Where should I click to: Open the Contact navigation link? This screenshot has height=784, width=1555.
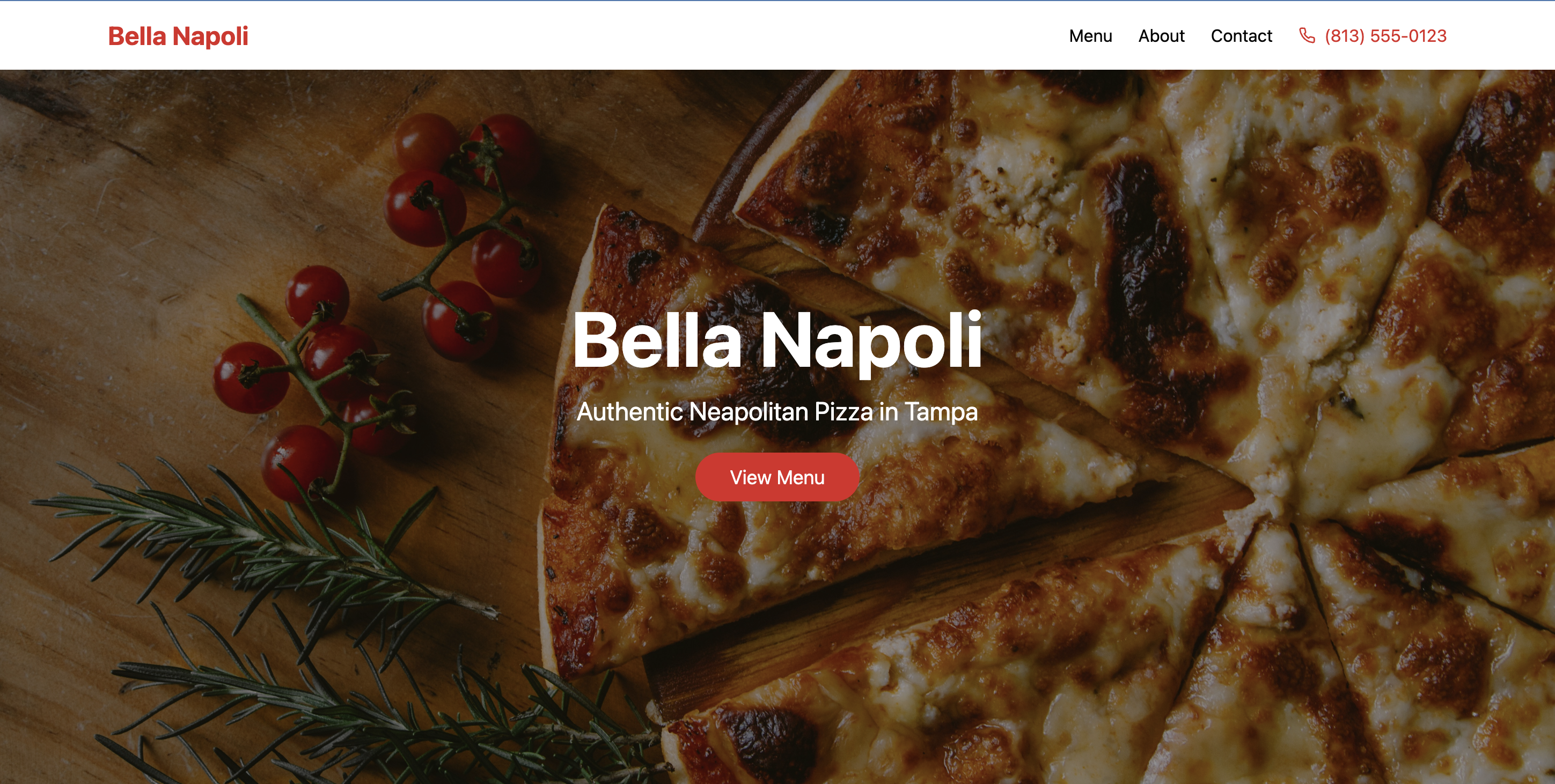click(x=1241, y=36)
